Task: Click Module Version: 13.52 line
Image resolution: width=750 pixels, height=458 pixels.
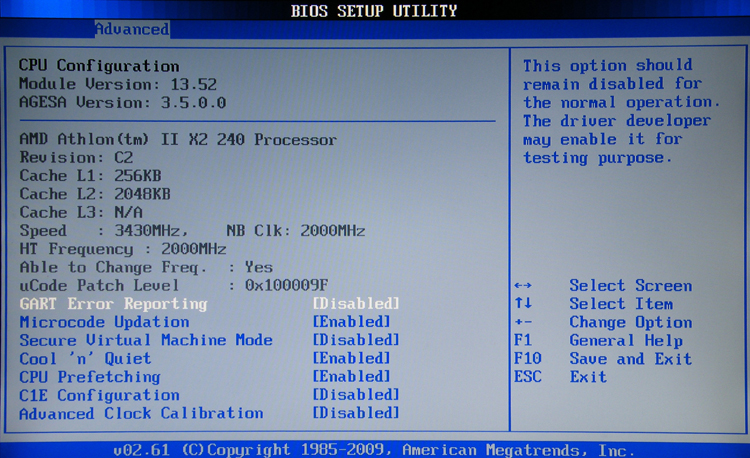Action: coord(118,85)
